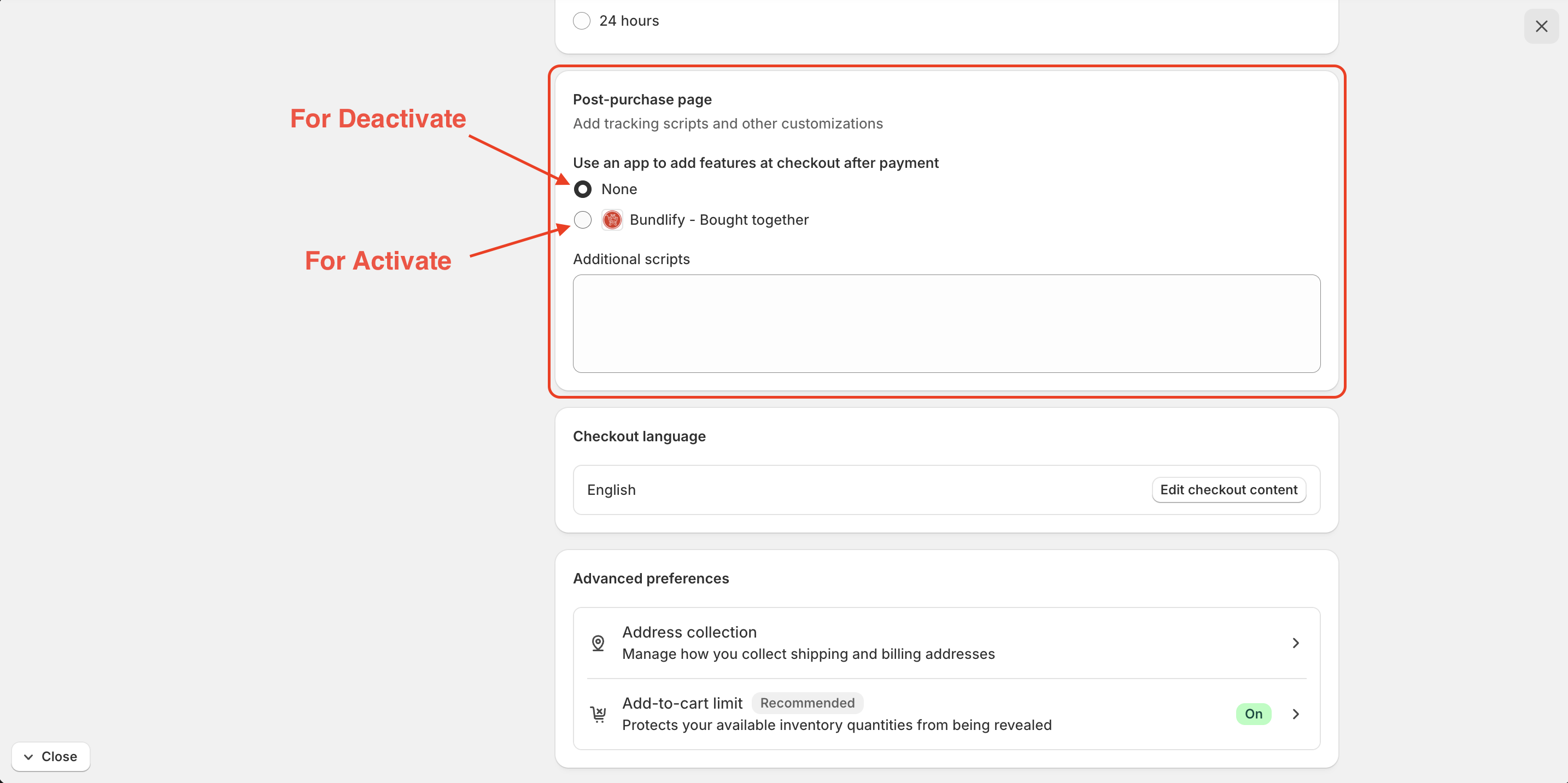
Task: Expand Add-to-cart limit chevron arrow
Action: coord(1295,714)
